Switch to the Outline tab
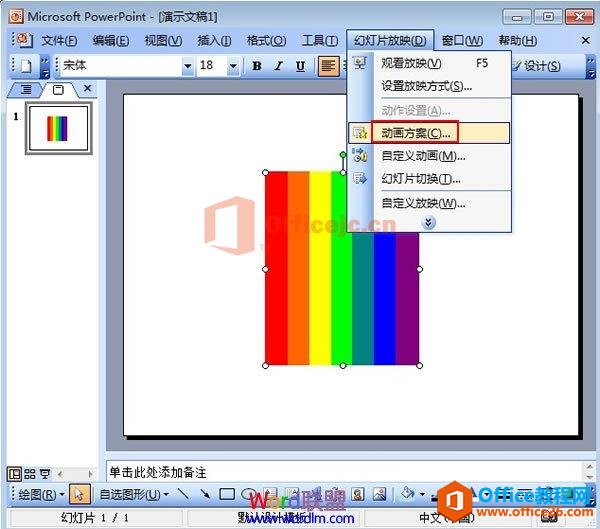This screenshot has height=529, width=600. [26, 90]
